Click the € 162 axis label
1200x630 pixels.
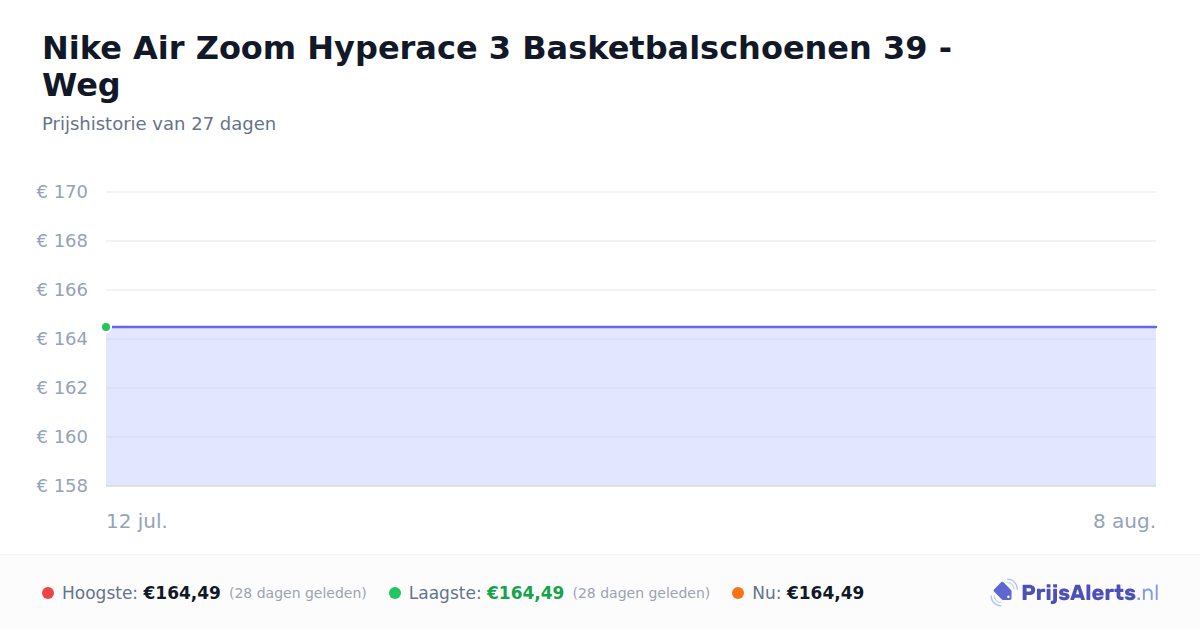point(62,388)
